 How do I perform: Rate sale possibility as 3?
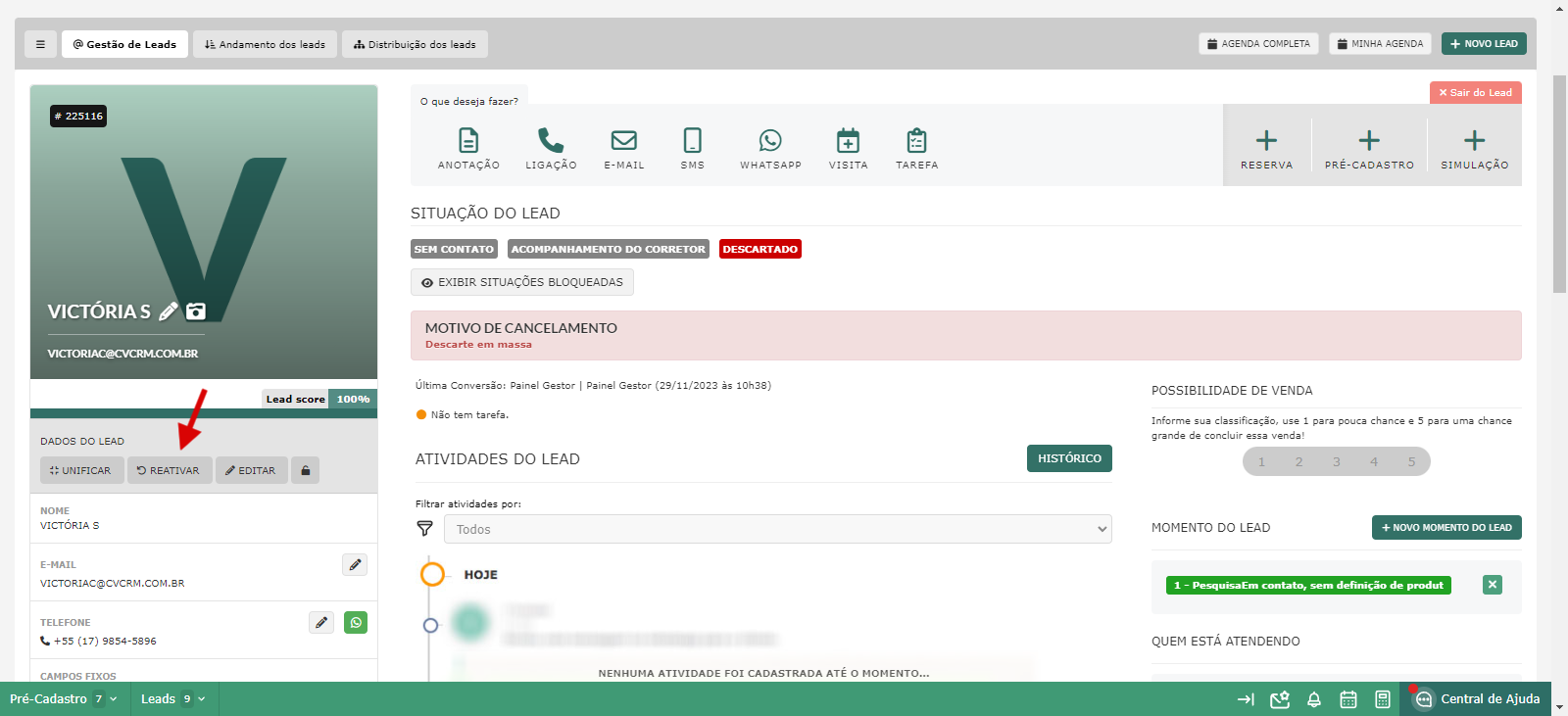coord(1337,461)
